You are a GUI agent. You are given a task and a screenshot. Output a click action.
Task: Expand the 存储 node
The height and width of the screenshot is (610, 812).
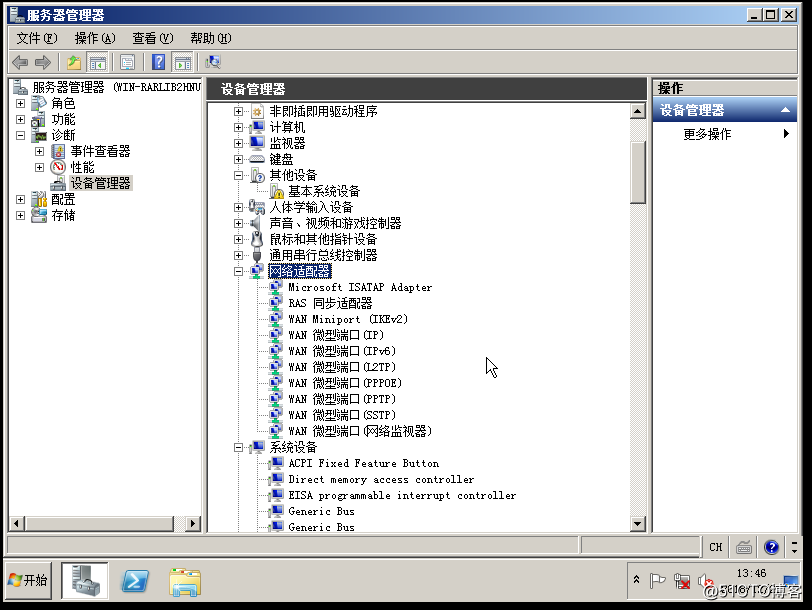coord(20,215)
